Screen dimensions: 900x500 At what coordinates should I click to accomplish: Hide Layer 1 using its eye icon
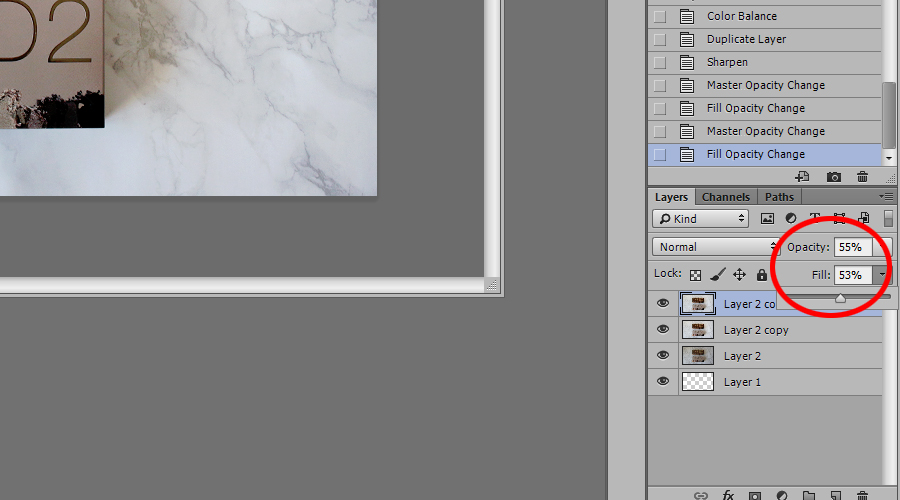tap(662, 382)
